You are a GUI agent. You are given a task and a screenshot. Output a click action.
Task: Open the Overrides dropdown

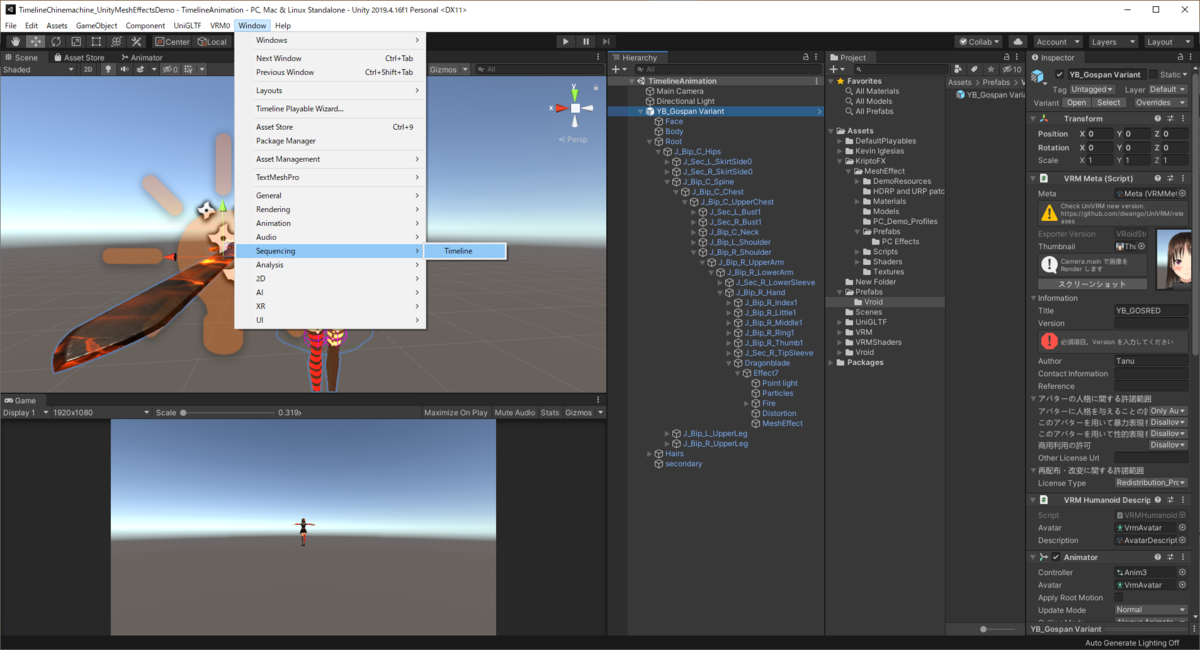(1160, 102)
